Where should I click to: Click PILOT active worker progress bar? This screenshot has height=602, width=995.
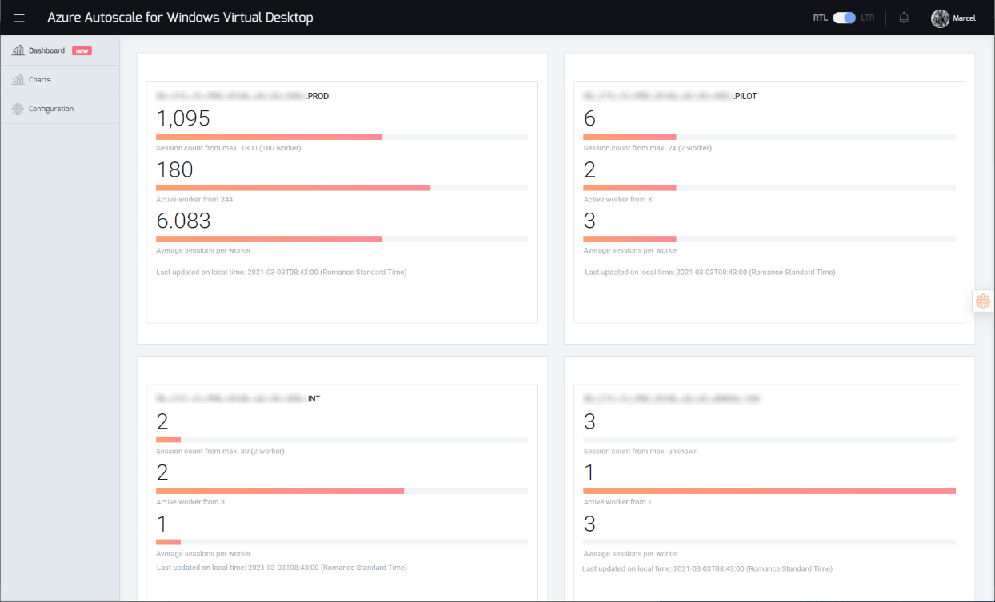point(769,188)
